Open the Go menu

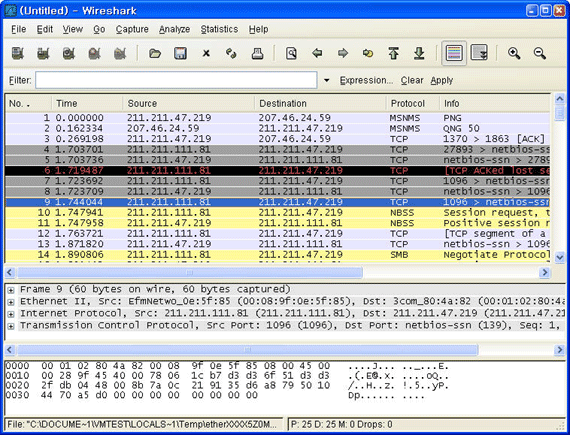coord(99,29)
